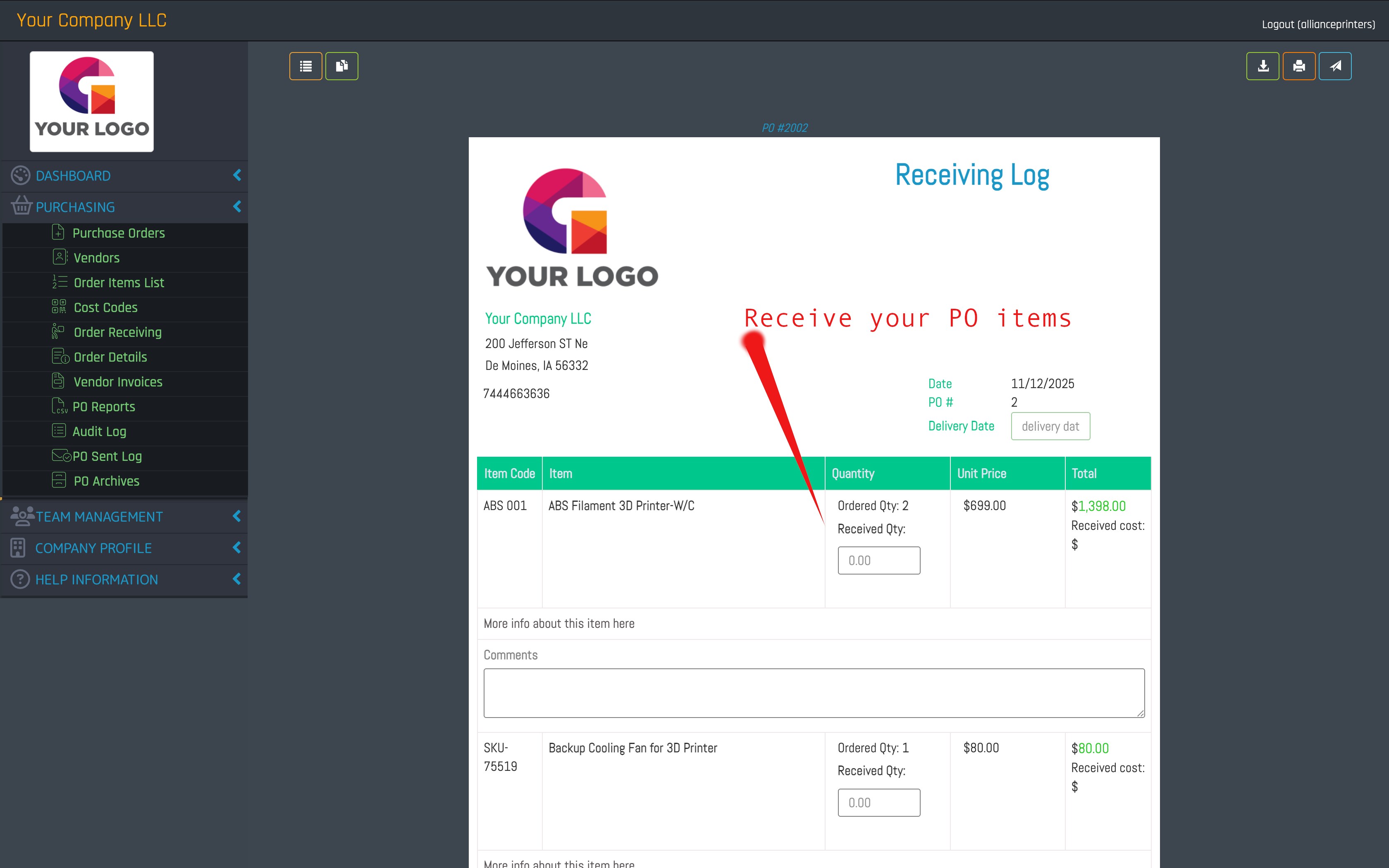Expand the Team Management section chevron
Screen dimensions: 1389x868
pyautogui.click(x=236, y=516)
